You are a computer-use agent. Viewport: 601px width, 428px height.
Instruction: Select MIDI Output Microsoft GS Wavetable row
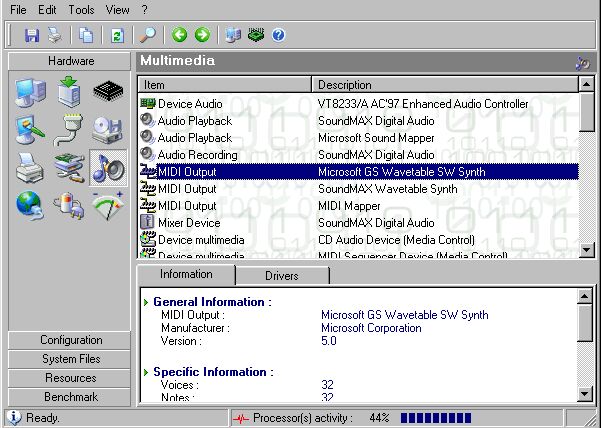coord(358,172)
